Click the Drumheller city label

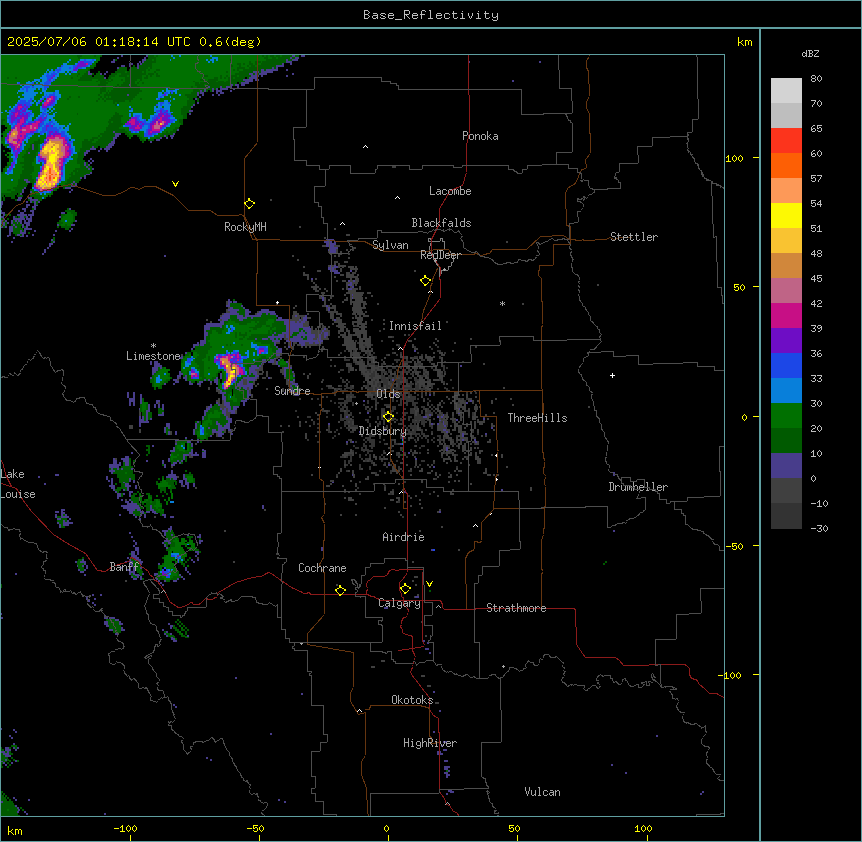[638, 487]
